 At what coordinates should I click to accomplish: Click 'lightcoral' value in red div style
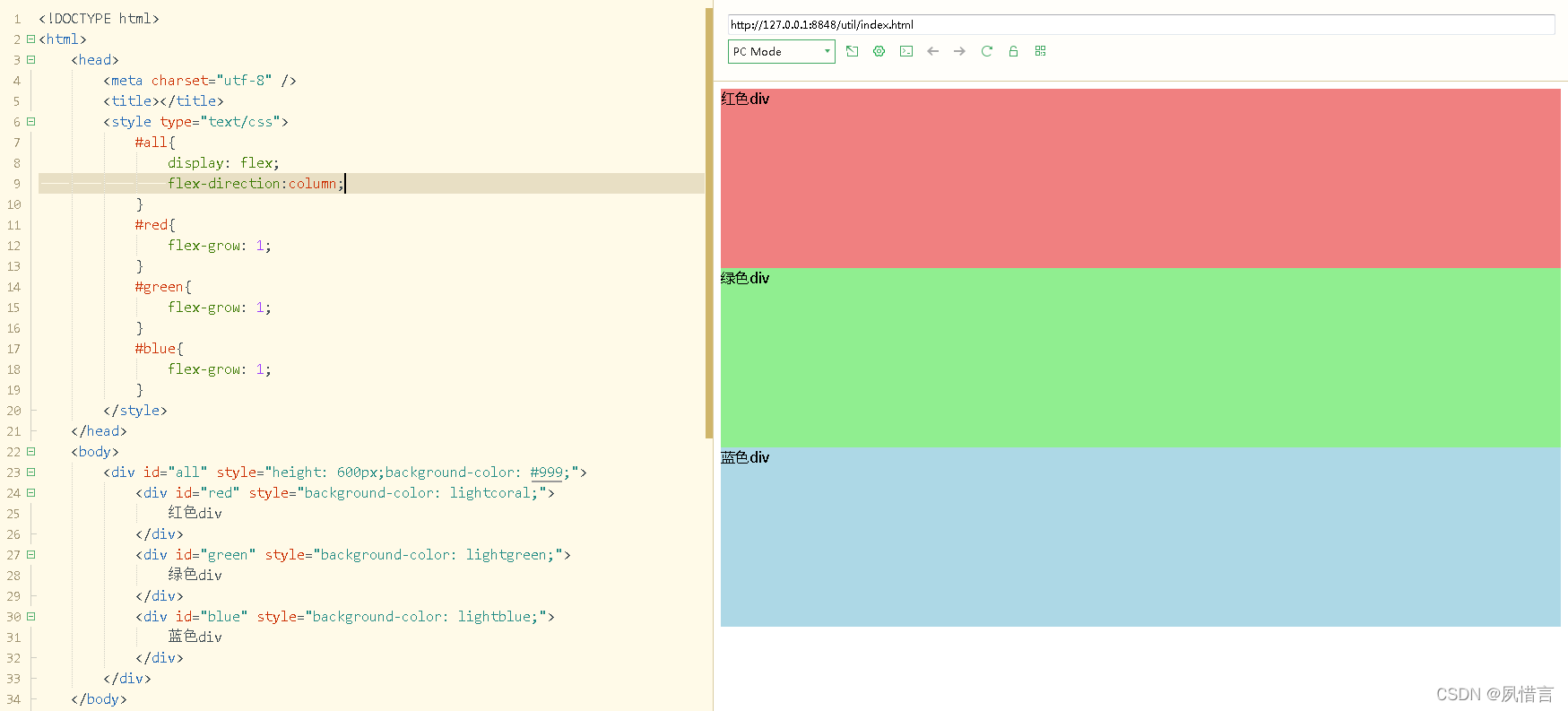tap(489, 493)
